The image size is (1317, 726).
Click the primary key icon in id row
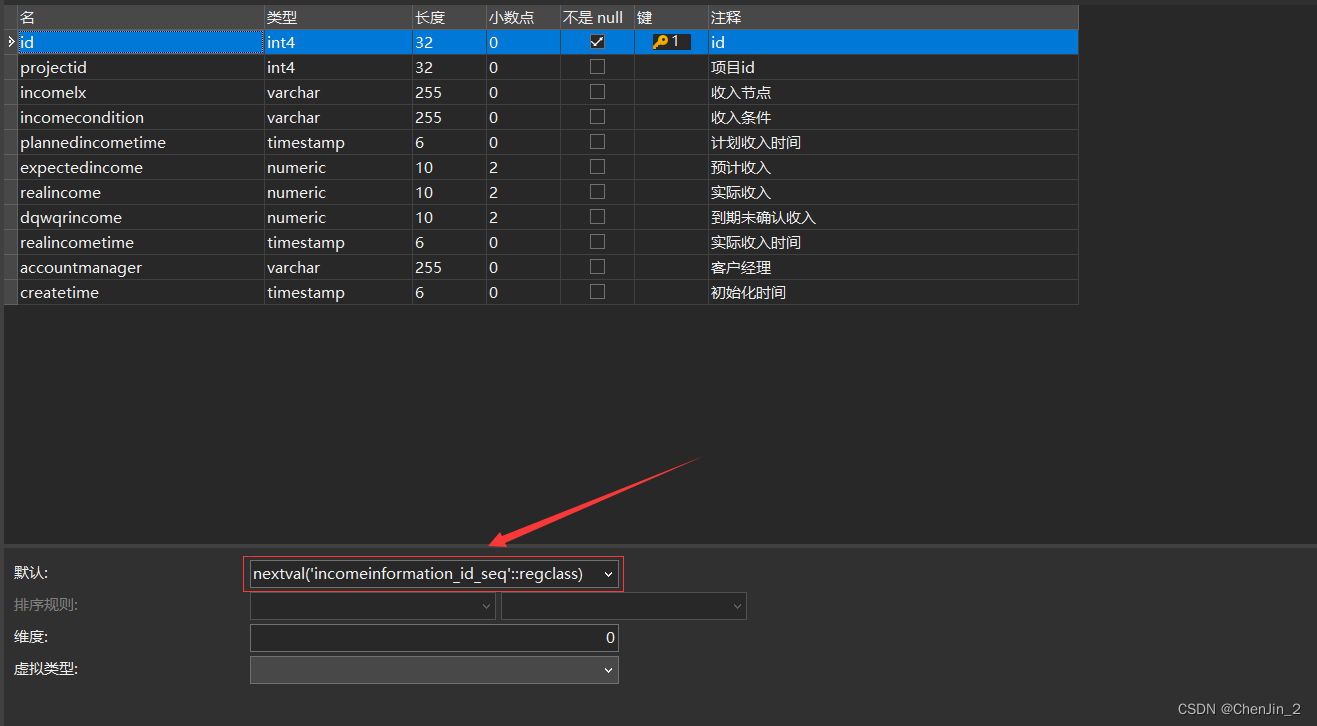point(661,42)
